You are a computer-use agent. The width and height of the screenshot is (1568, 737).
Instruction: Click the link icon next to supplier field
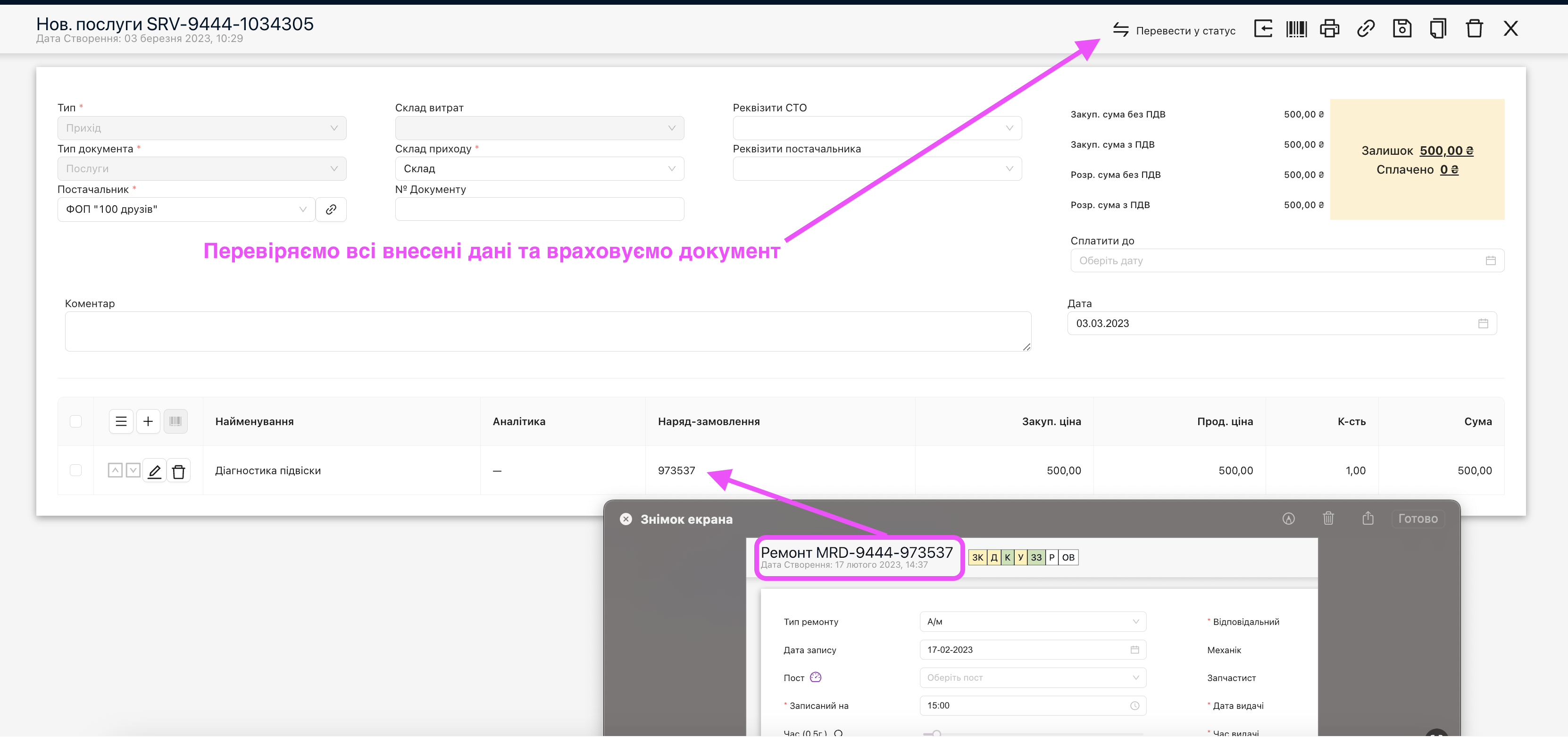[331, 209]
